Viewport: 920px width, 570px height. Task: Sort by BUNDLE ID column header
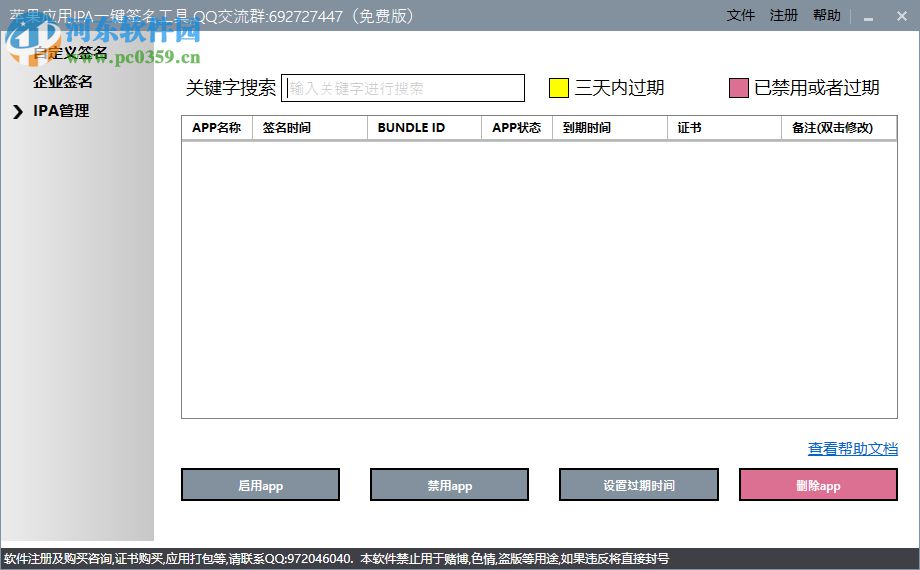tap(424, 127)
